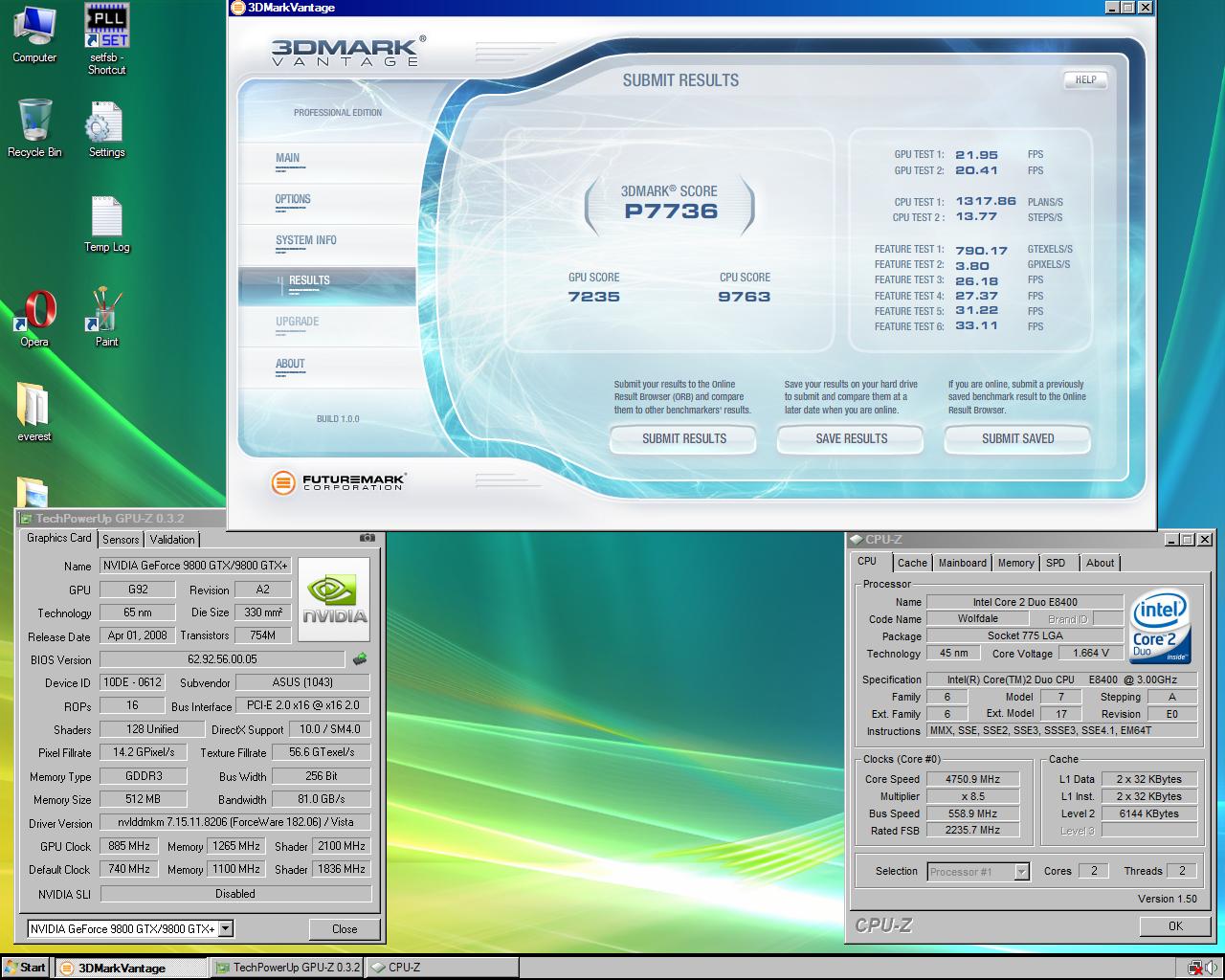This screenshot has width=1225, height=980.
Task: Open the Memory tab in CPU-Z
Action: tap(1015, 563)
